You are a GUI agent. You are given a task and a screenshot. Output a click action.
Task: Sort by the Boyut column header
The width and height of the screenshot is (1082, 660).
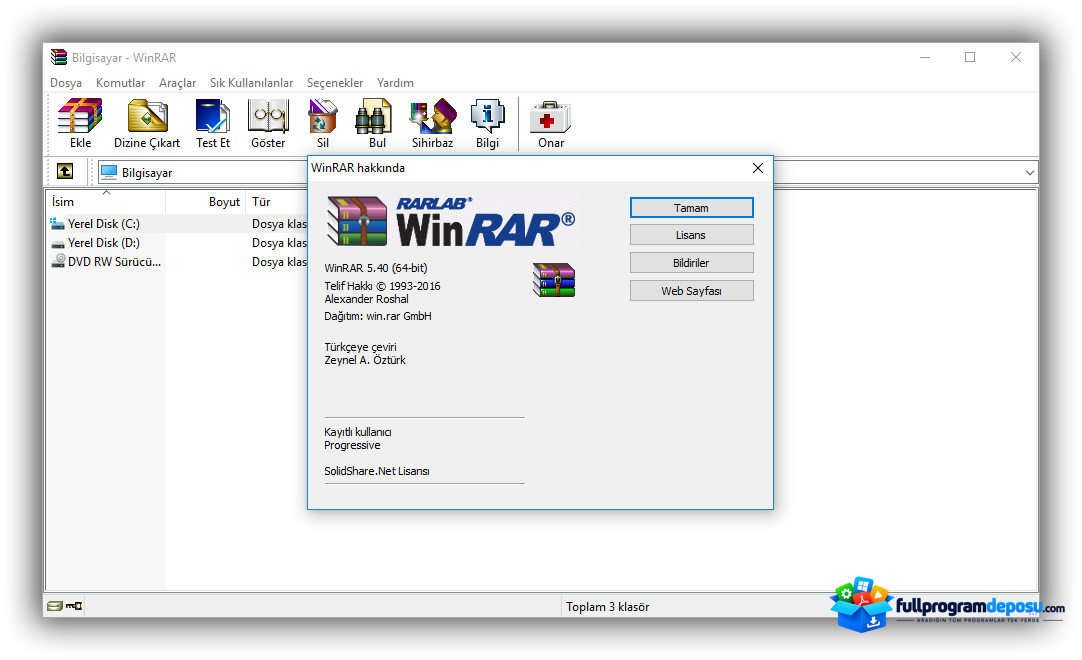pyautogui.click(x=206, y=202)
